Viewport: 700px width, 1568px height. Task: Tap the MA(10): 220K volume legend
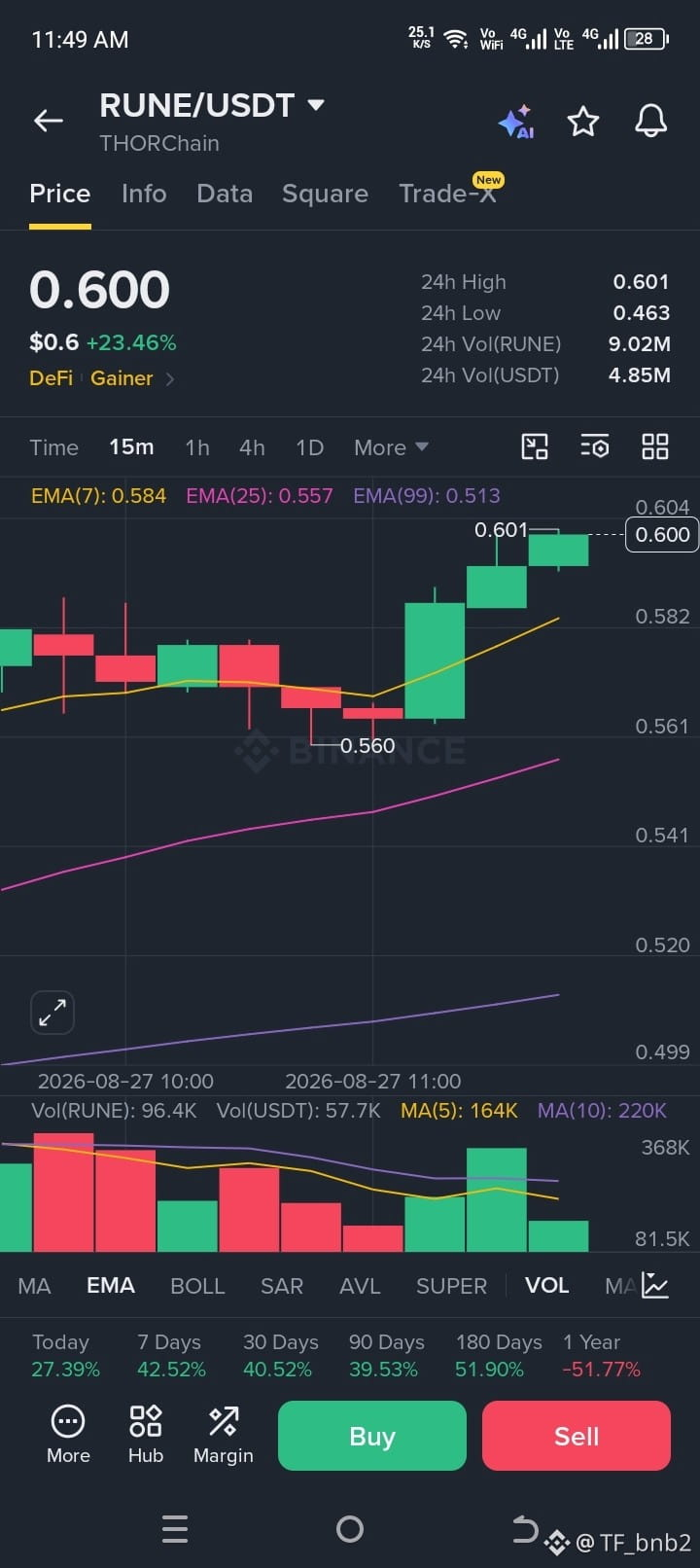click(602, 1111)
